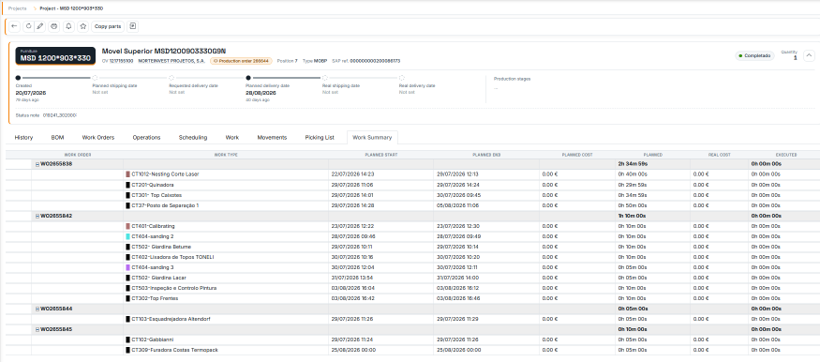Image resolution: width=820 pixels, height=362 pixels.
Task: Edit project with the pencil icon
Action: click(x=40, y=26)
